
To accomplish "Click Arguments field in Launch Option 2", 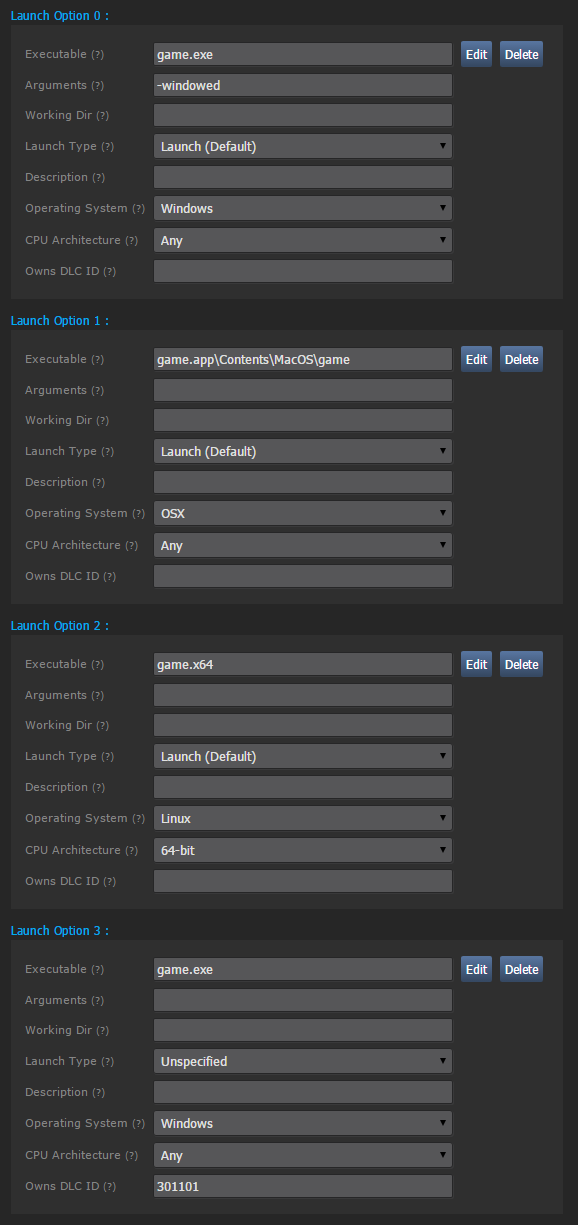I will point(303,695).
